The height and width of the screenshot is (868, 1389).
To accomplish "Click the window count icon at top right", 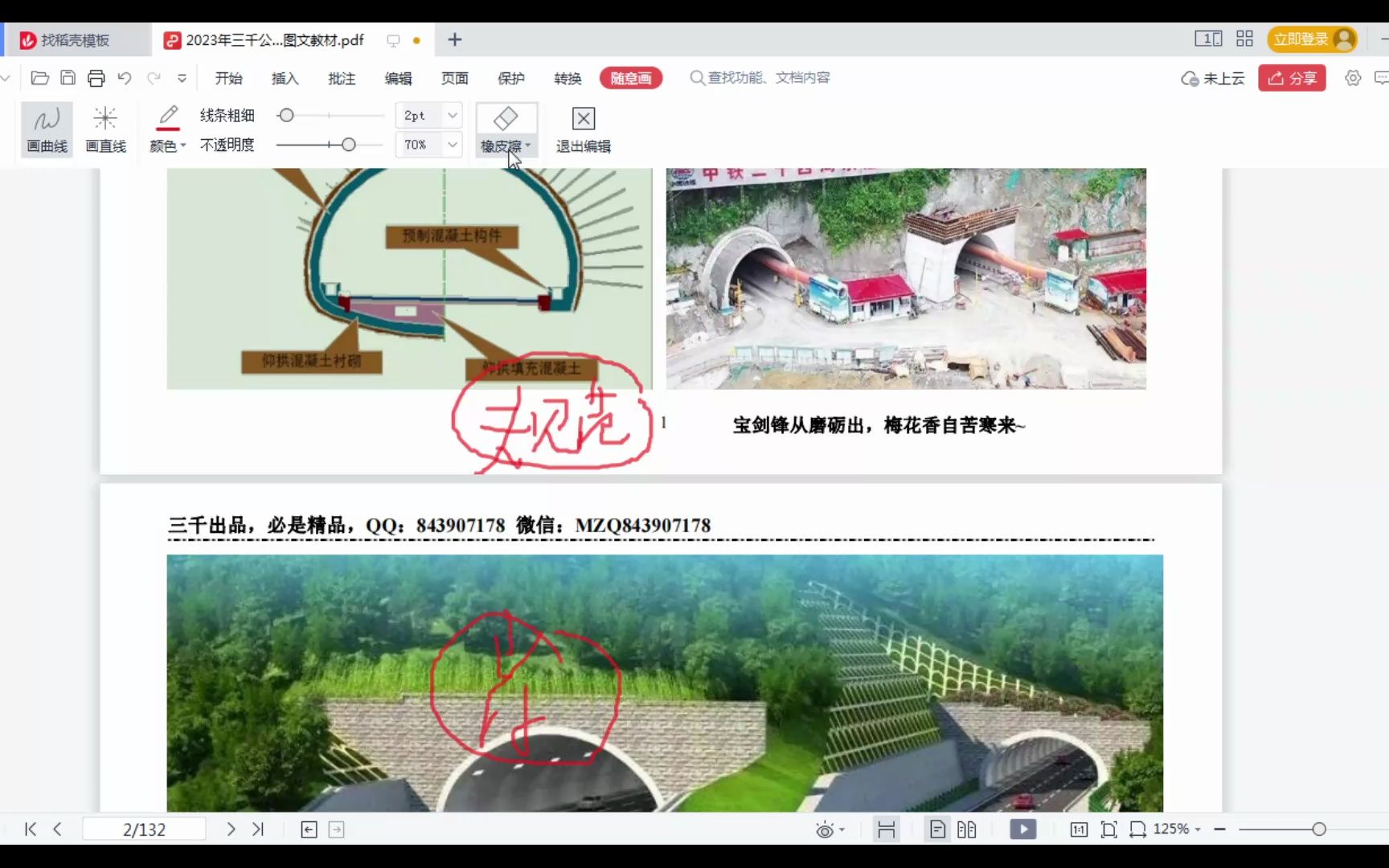I will 1208,39.
